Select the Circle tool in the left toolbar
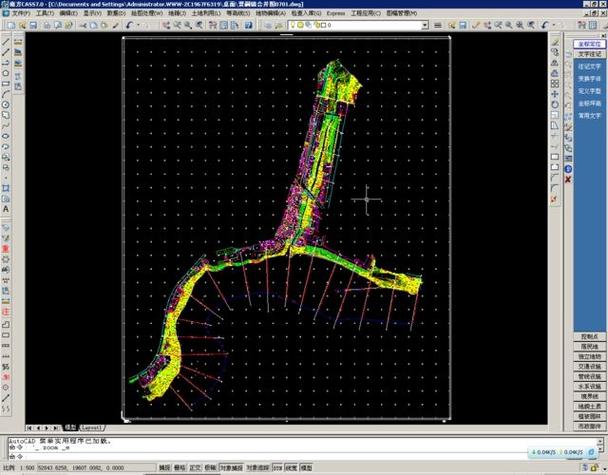608x475 pixels. 6,104
